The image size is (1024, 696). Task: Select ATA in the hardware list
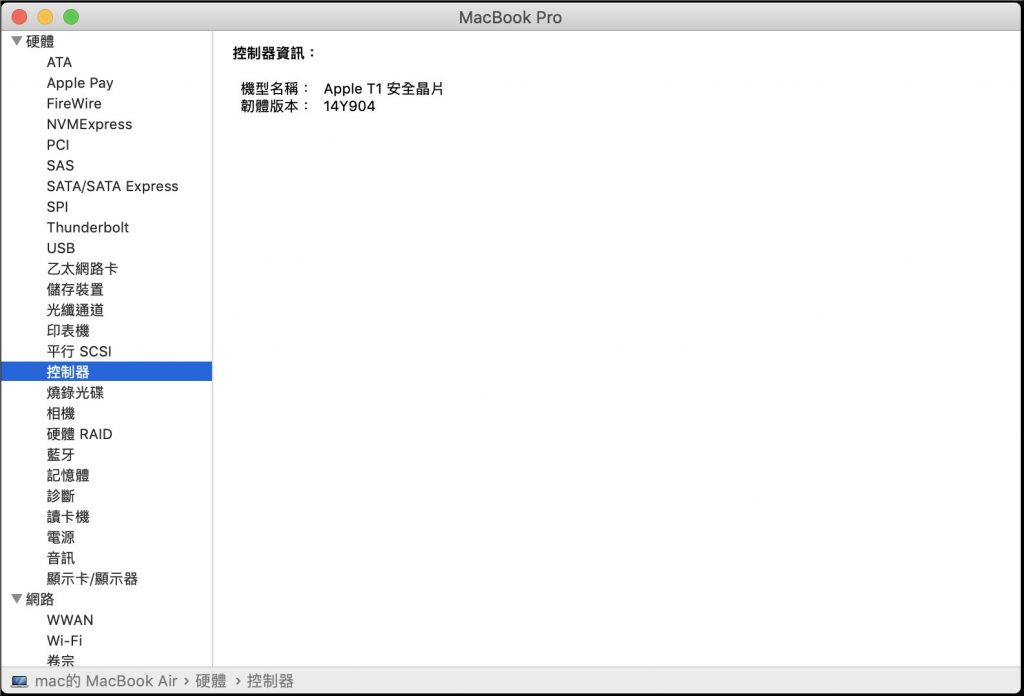[x=59, y=62]
